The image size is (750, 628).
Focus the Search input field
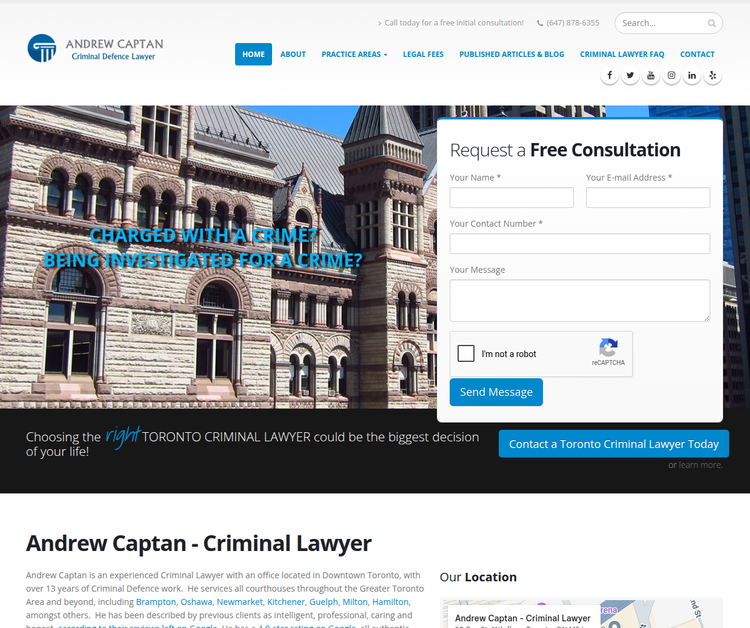(662, 23)
